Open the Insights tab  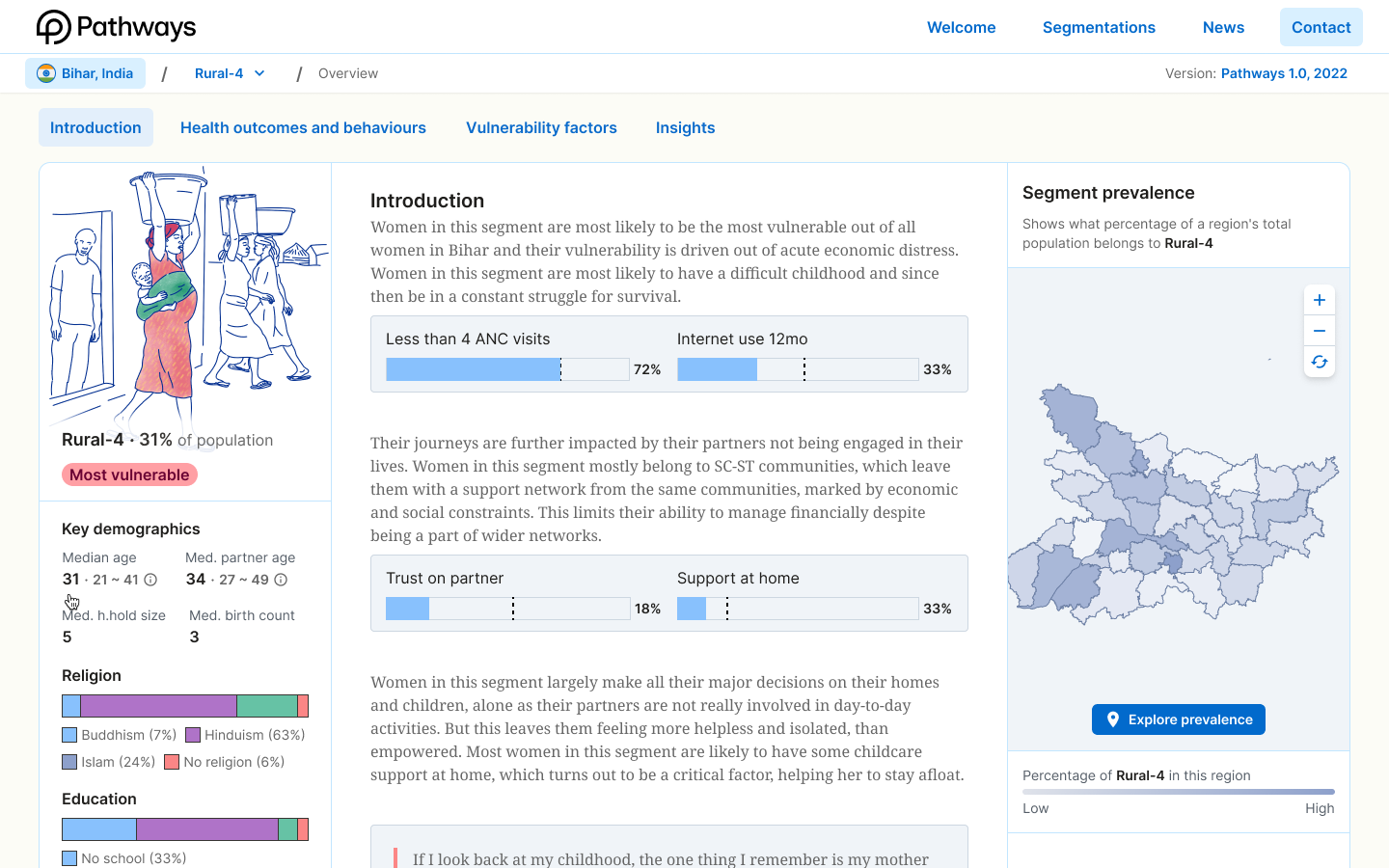click(x=685, y=127)
